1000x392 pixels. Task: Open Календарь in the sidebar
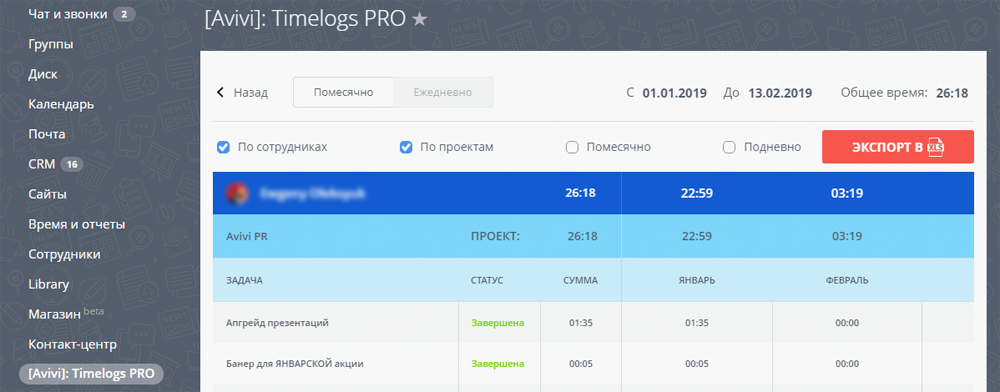(61, 104)
